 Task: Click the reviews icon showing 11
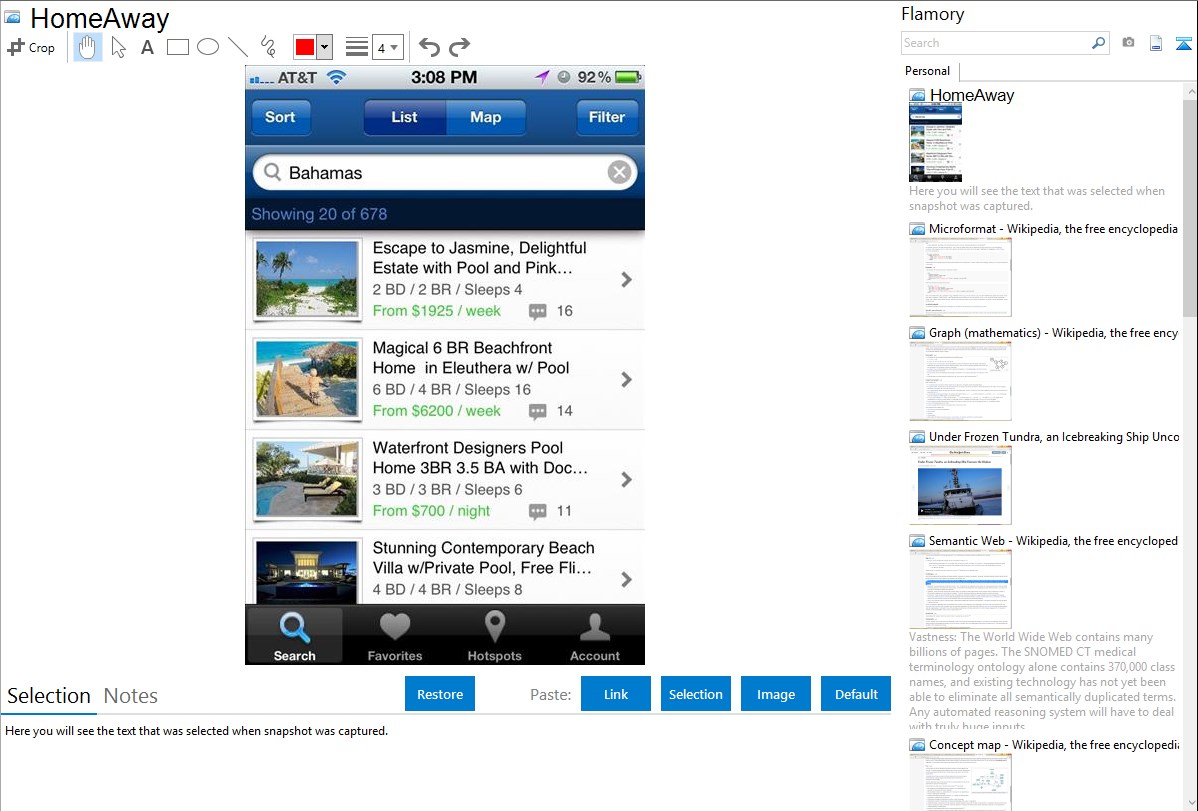pos(538,511)
